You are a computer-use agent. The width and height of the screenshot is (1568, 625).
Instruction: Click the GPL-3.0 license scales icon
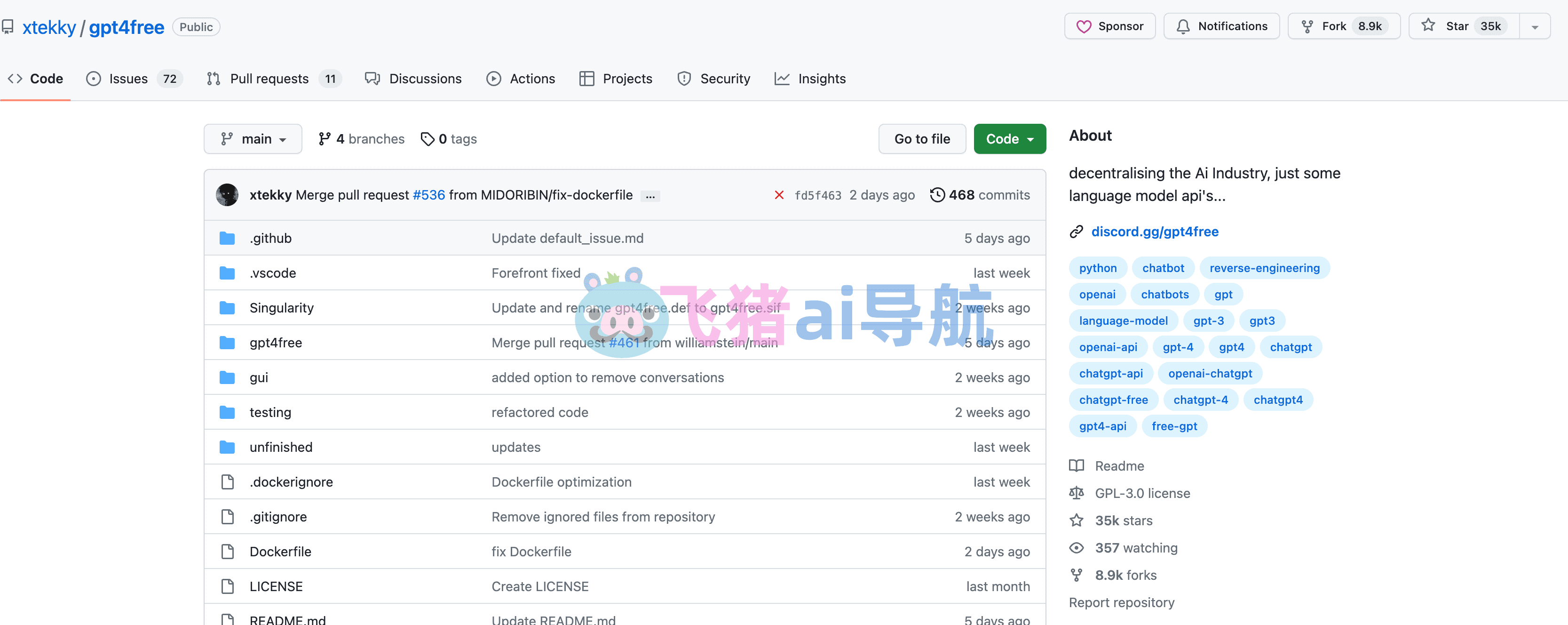click(x=1076, y=493)
